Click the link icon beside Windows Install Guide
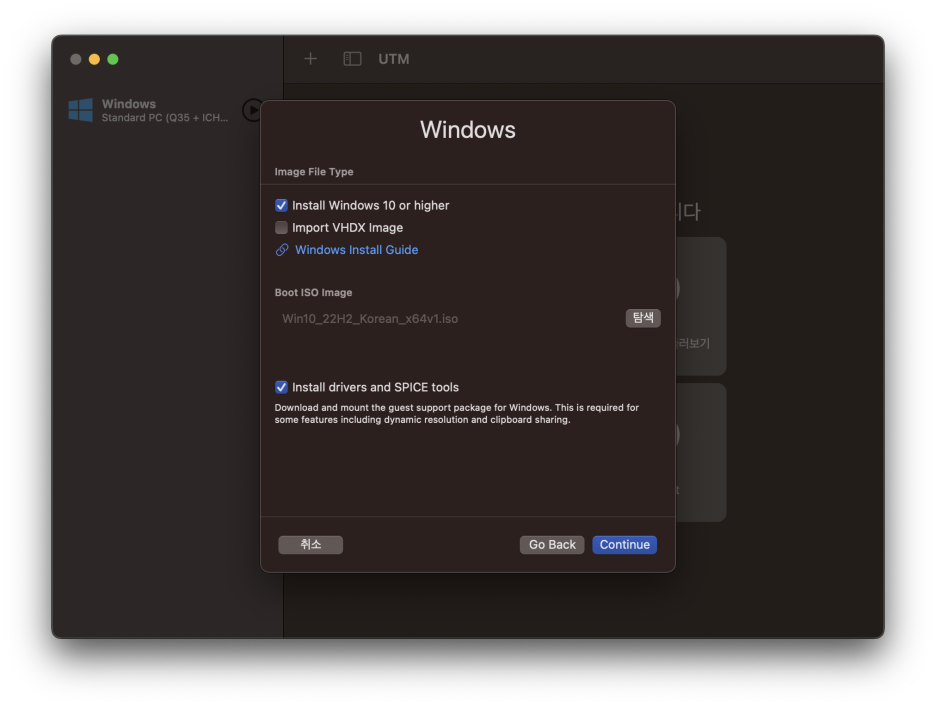This screenshot has width=936, height=707. tap(282, 250)
